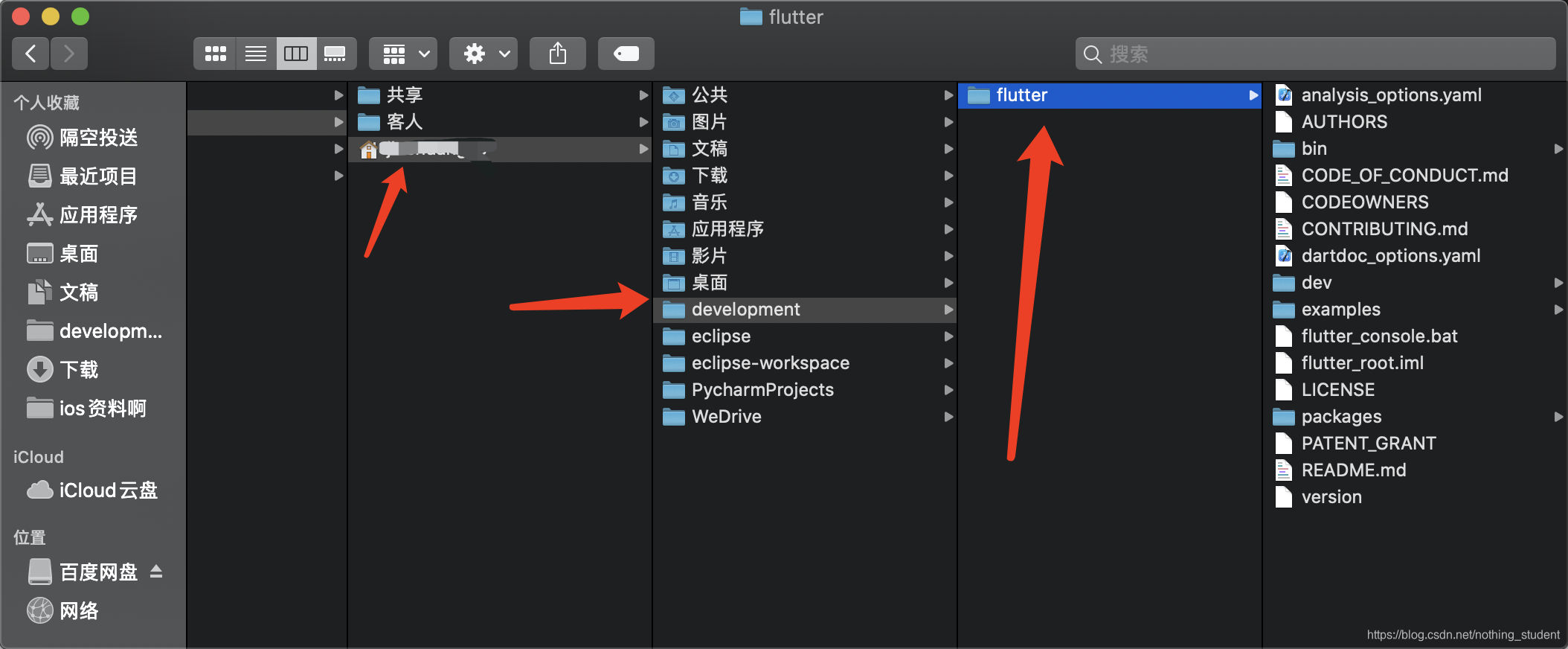Select the 桌面 folder in column
The height and width of the screenshot is (649, 1568).
[x=805, y=283]
